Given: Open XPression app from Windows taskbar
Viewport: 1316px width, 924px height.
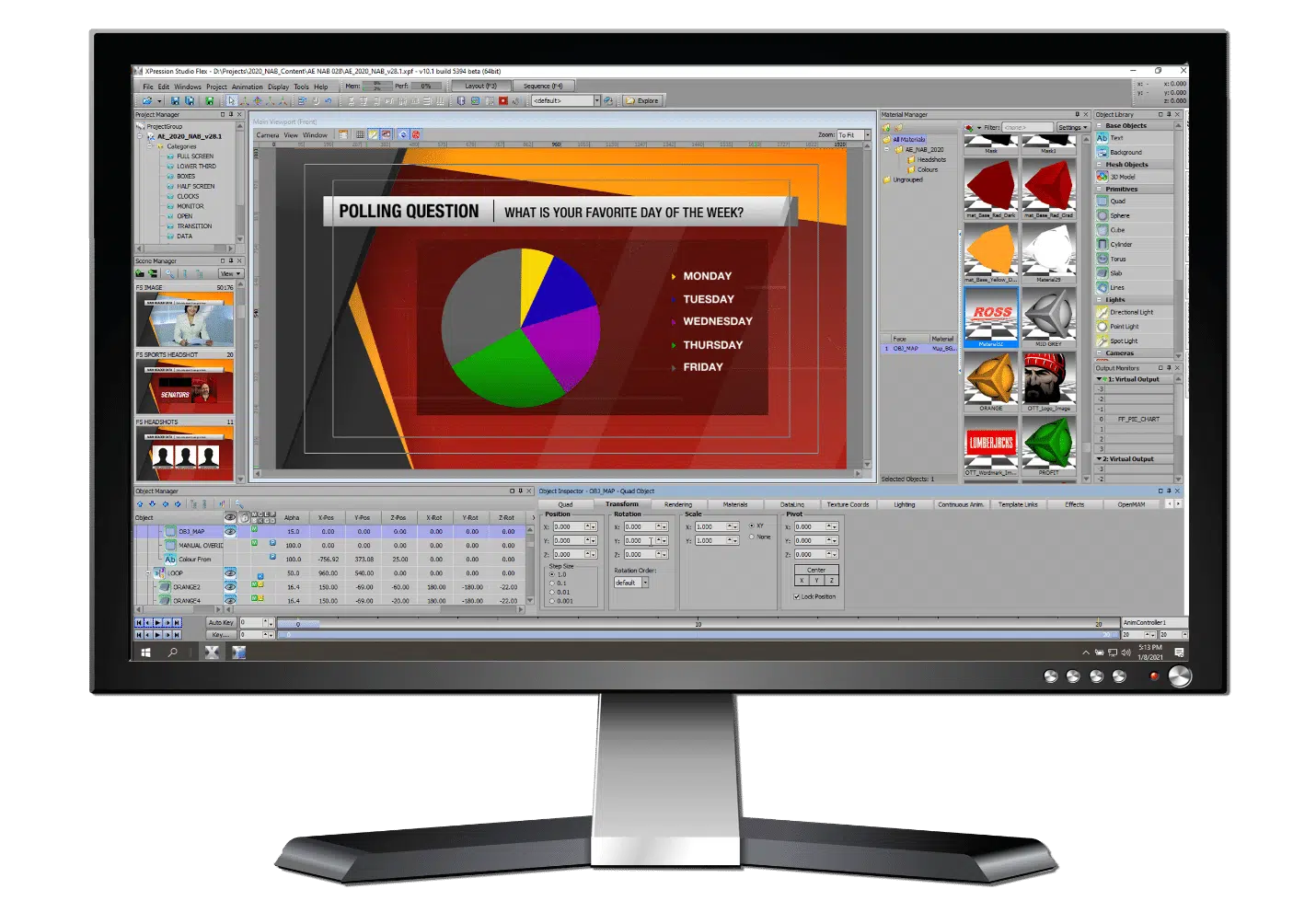Looking at the screenshot, I should point(212,652).
